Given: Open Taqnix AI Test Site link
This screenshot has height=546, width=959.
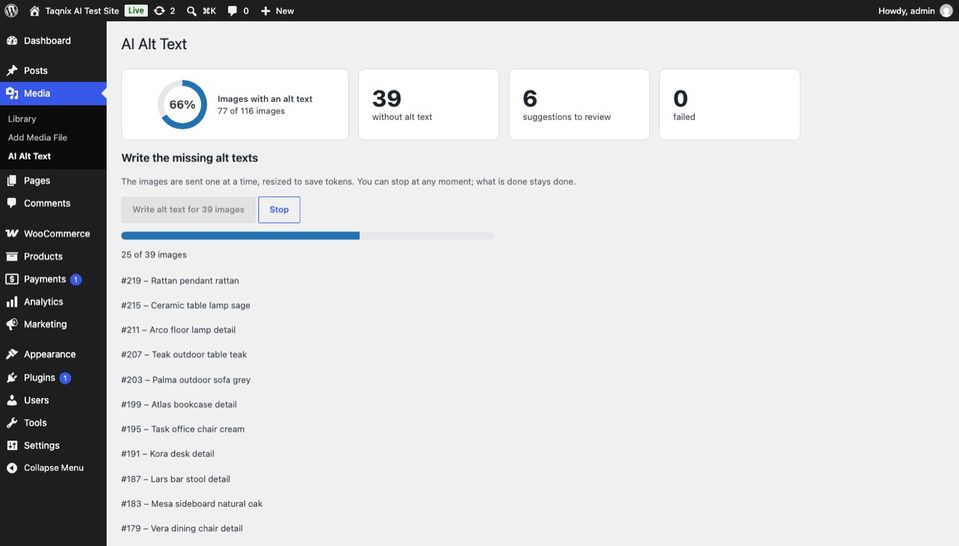Looking at the screenshot, I should pos(82,11).
